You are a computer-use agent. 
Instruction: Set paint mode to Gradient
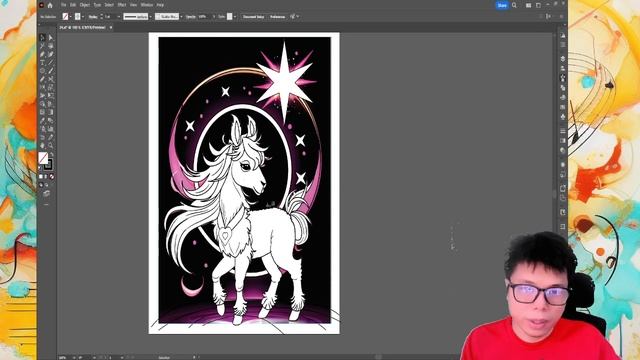click(x=46, y=176)
